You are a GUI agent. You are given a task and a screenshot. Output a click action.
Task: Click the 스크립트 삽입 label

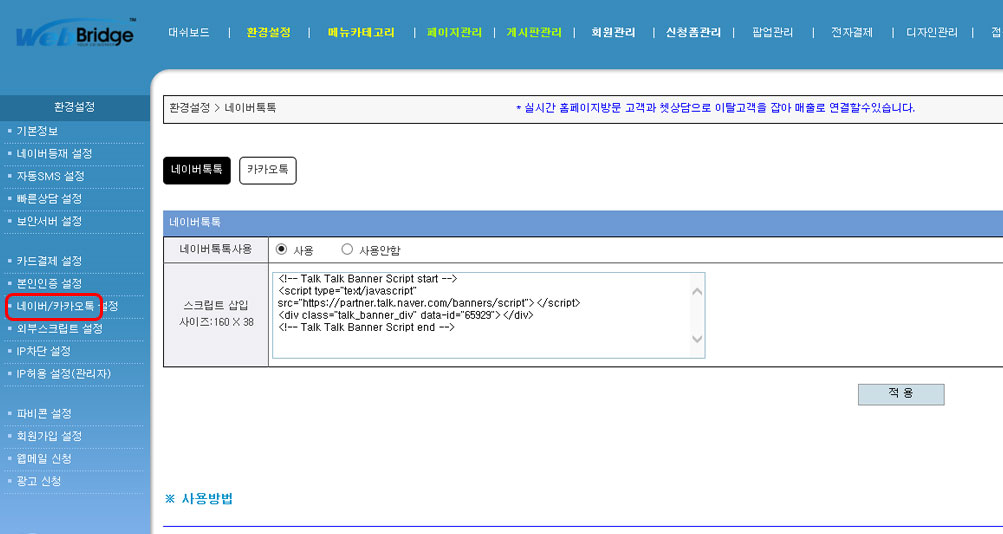point(216,306)
